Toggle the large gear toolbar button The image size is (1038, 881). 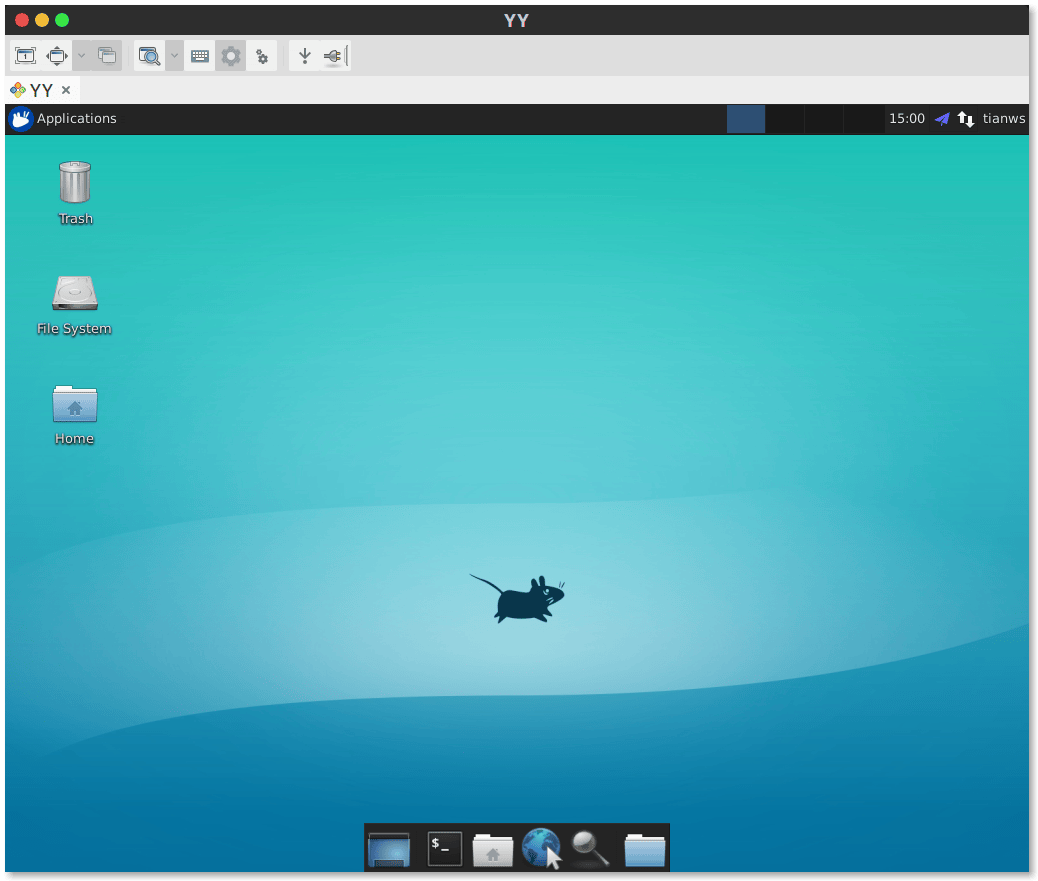[x=231, y=56]
